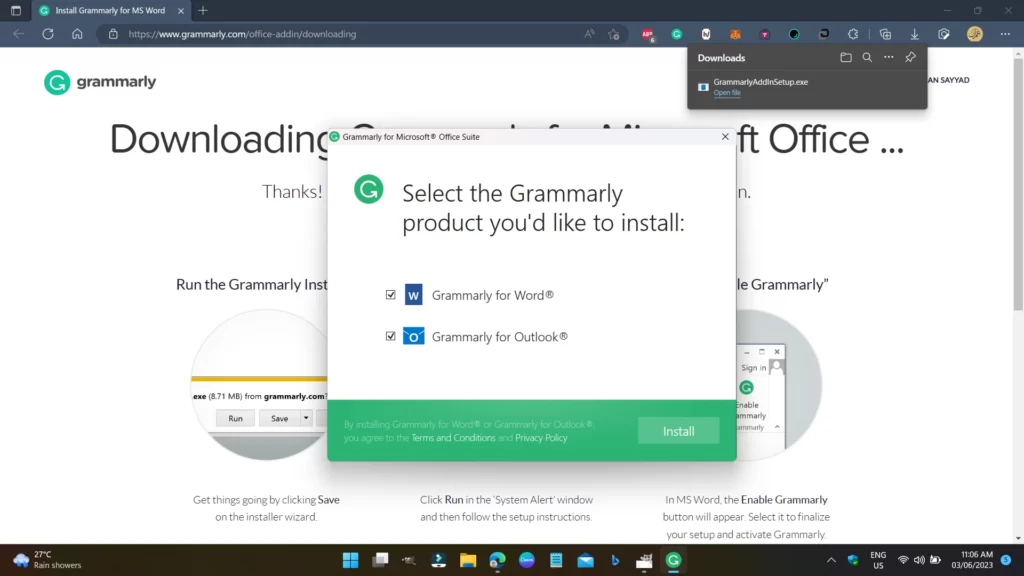Screen dimensions: 1024x576
Task: Switch the ENG US input language
Action: tap(878, 560)
